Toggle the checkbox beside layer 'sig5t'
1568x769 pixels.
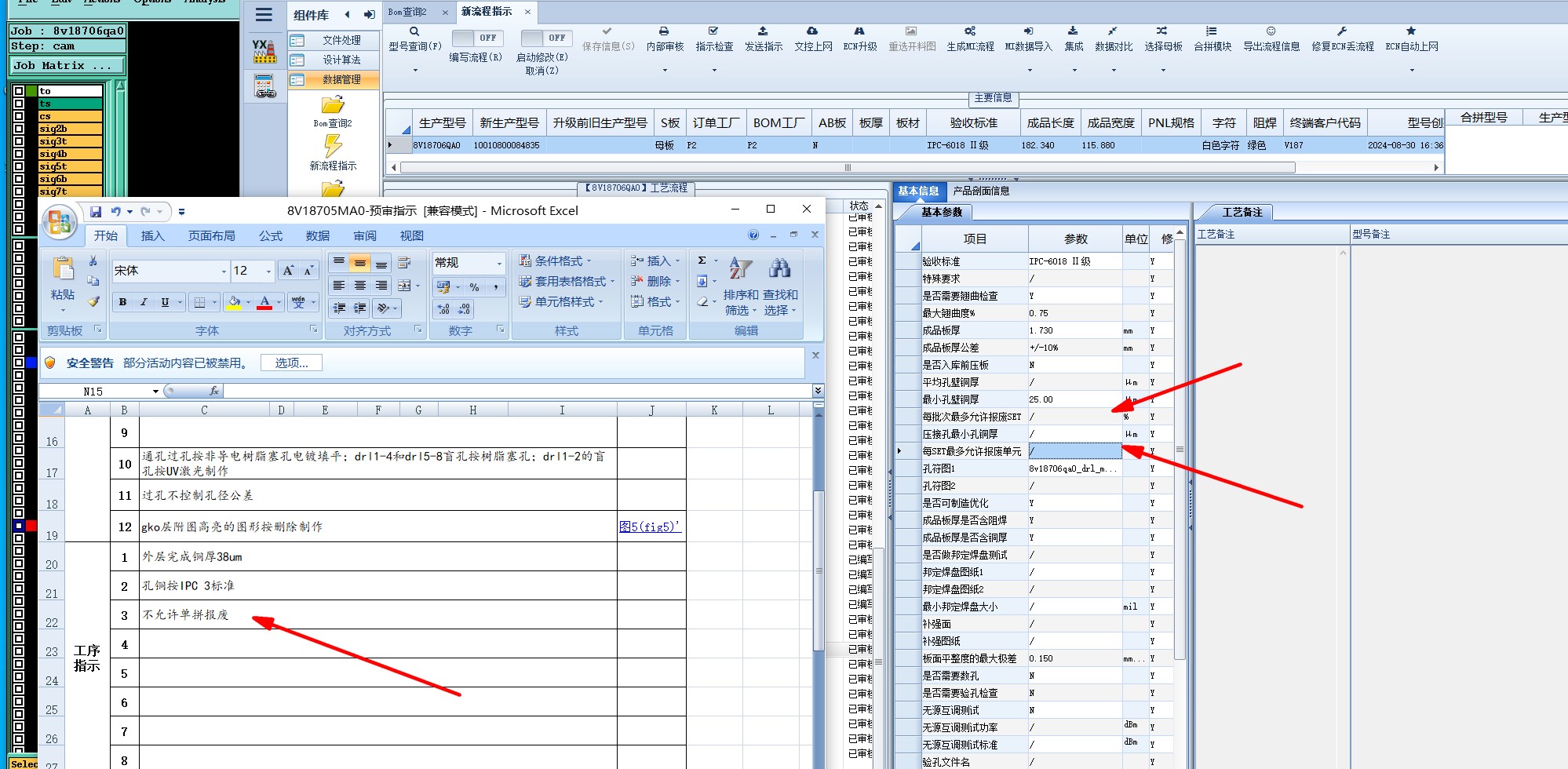coord(19,166)
